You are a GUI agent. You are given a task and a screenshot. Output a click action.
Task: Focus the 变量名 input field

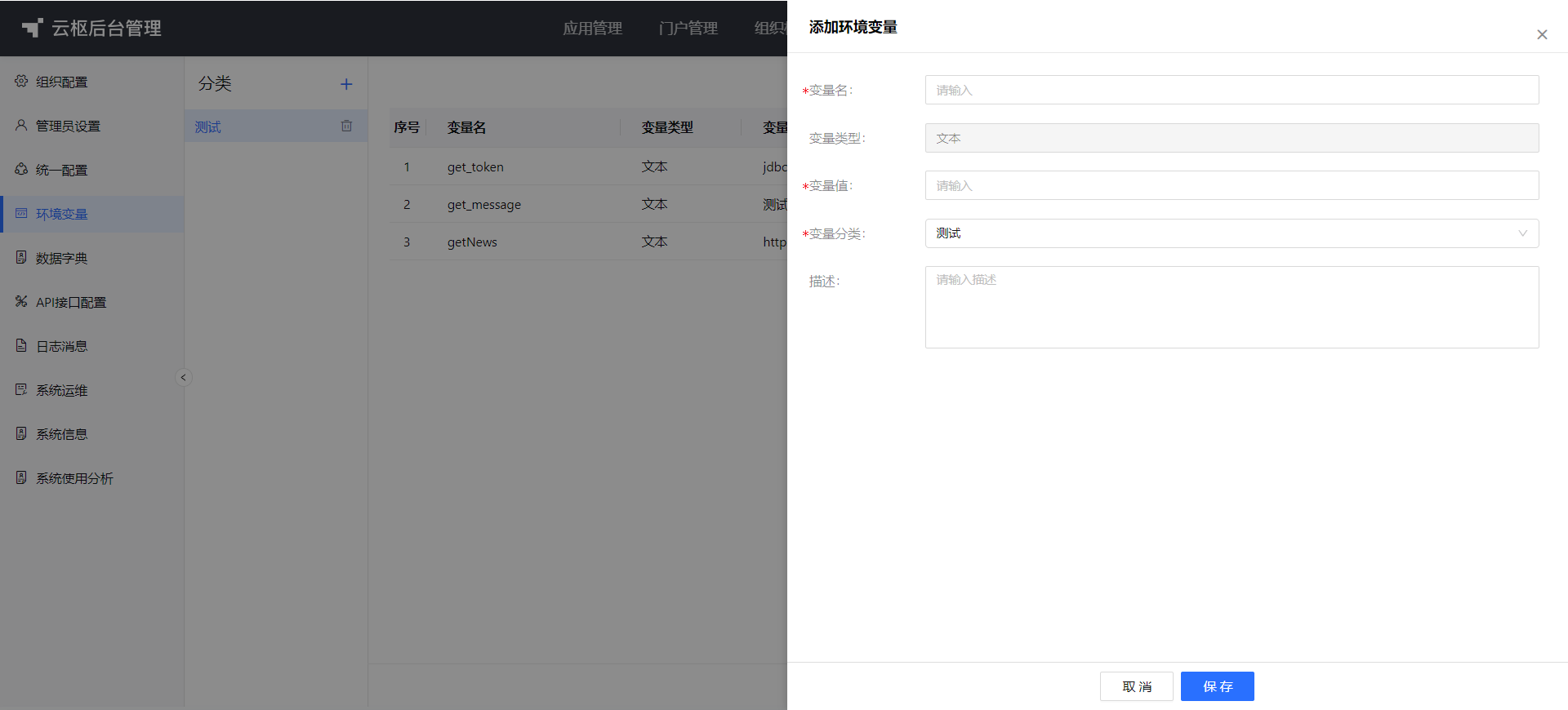[1232, 90]
